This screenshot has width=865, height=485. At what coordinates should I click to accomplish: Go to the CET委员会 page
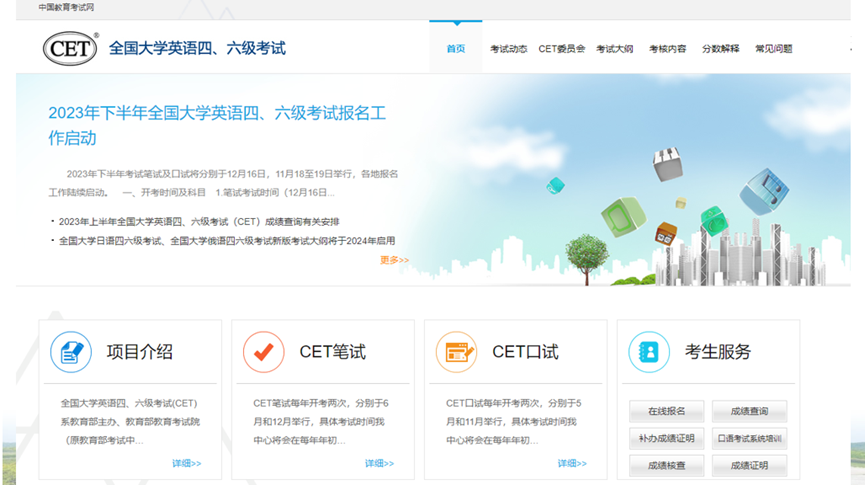point(561,49)
